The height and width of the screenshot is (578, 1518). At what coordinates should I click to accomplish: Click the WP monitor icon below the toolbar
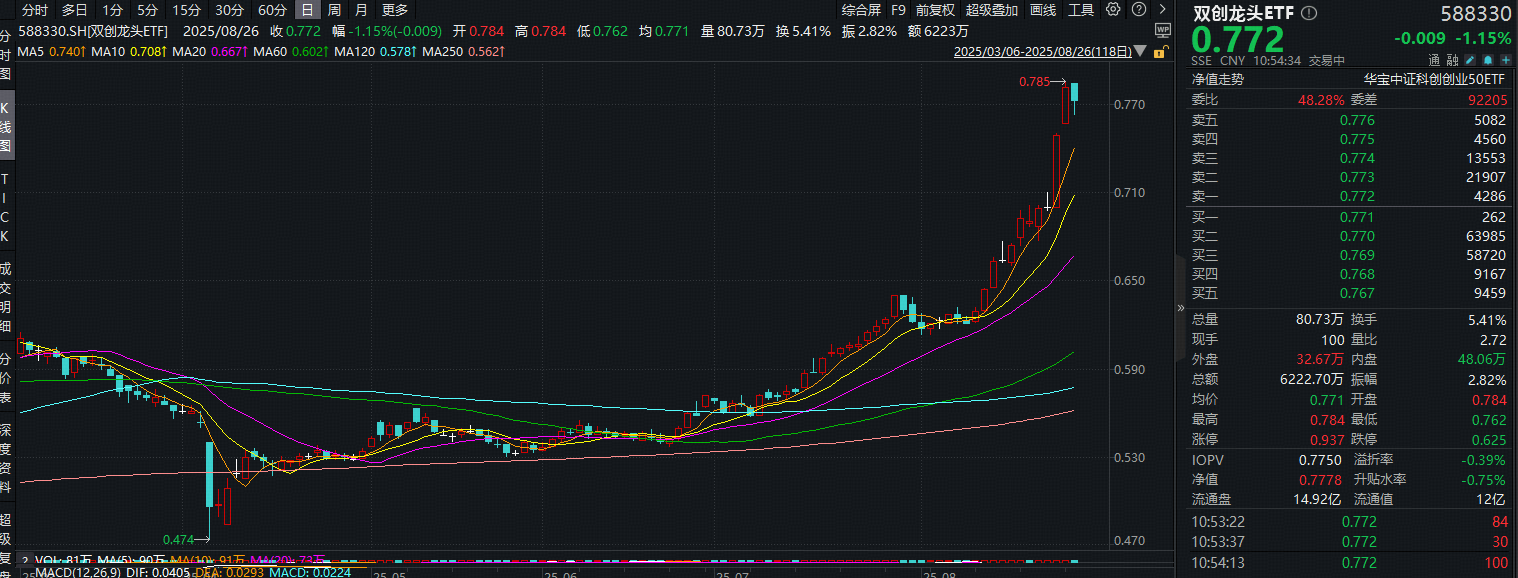coord(1161,29)
